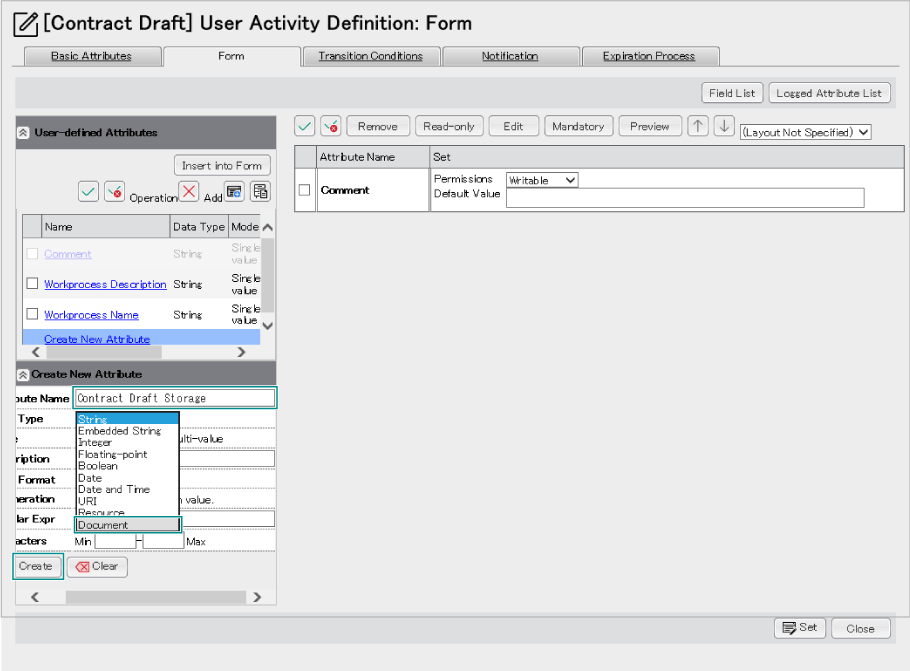Open the Expiration Process tab
Image resolution: width=910 pixels, height=671 pixels.
649,56
